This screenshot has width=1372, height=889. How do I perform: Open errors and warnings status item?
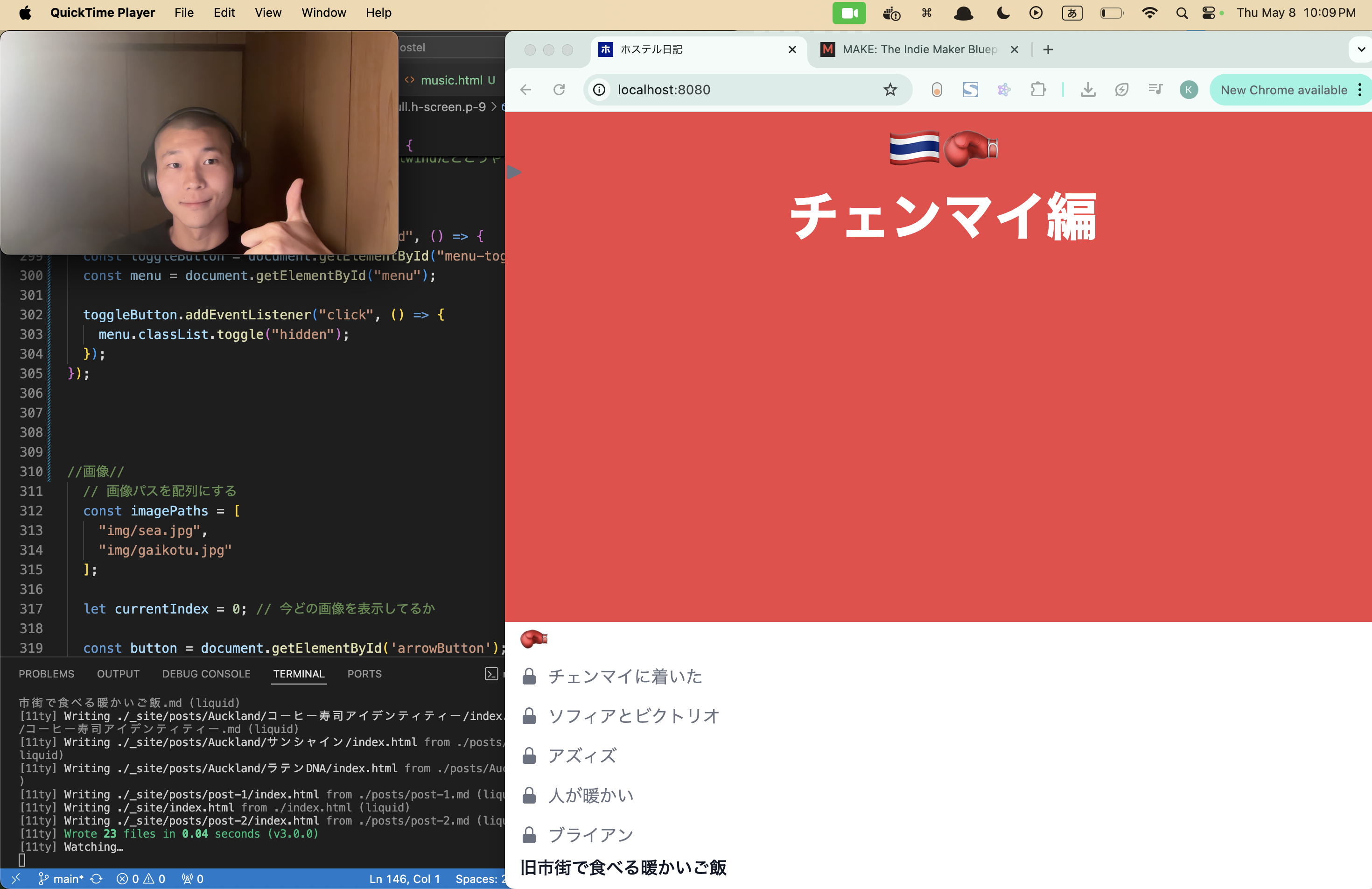[140, 879]
